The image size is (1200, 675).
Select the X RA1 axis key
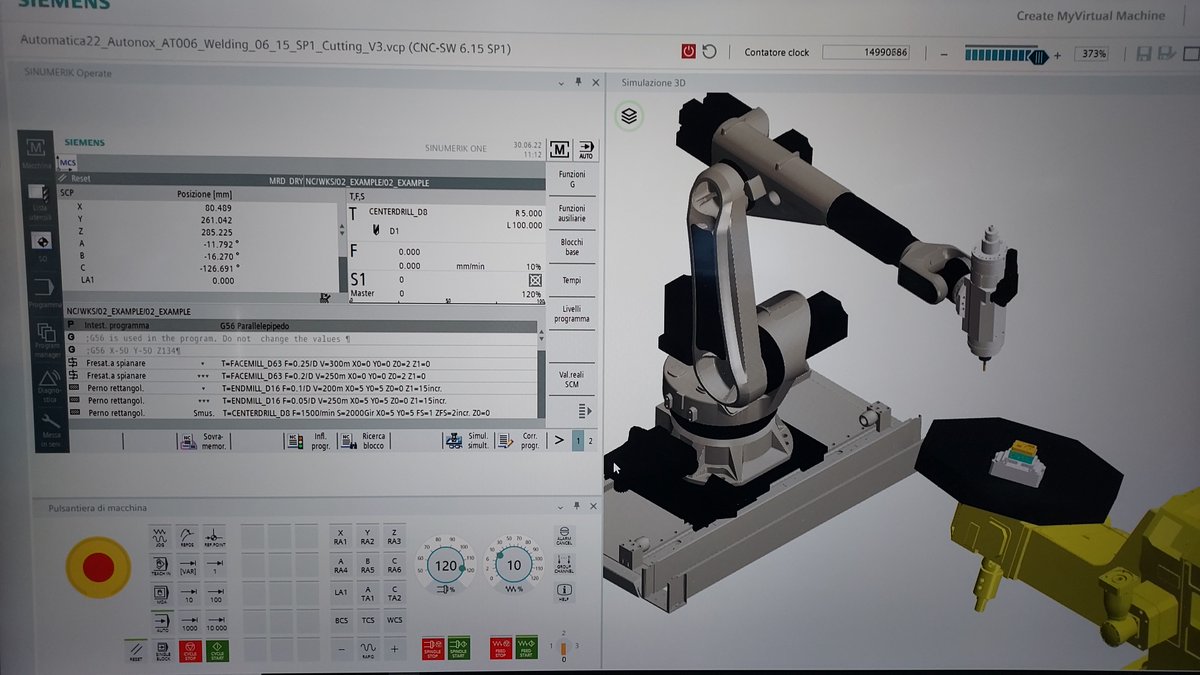pyautogui.click(x=341, y=536)
